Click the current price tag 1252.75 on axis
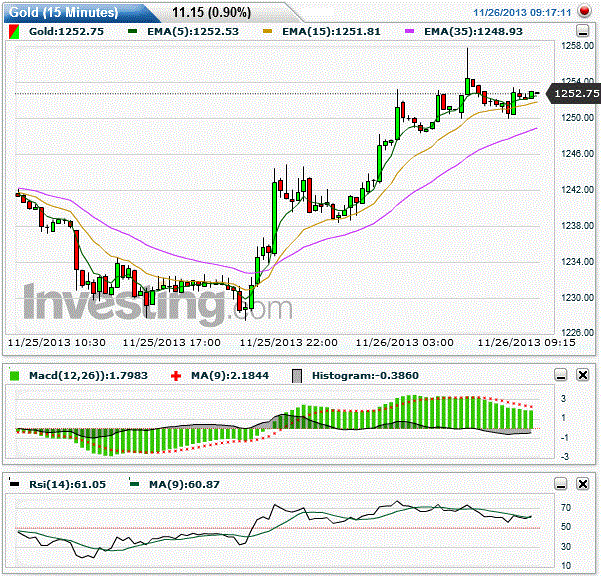Screen dimensions: 601x576 pyautogui.click(x=573, y=94)
